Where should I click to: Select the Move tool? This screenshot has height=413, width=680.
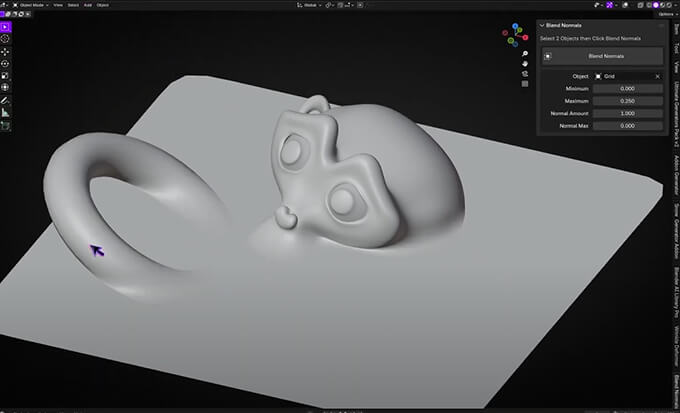click(x=5, y=52)
